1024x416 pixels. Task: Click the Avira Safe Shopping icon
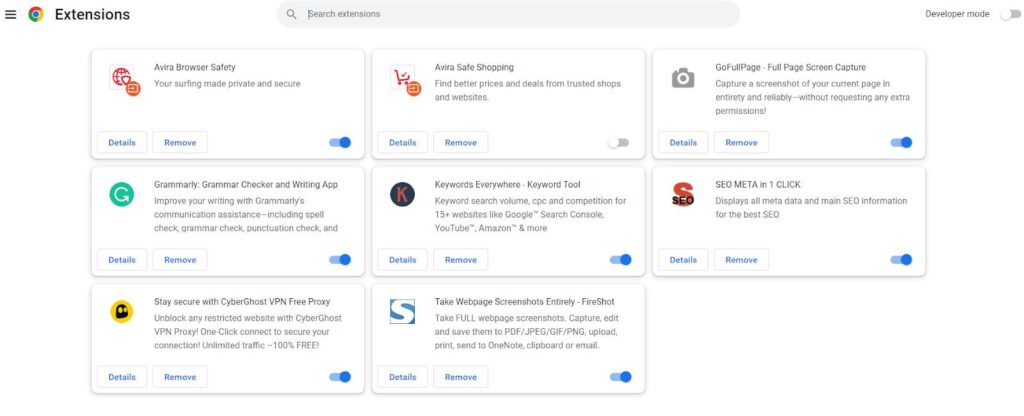(x=406, y=80)
